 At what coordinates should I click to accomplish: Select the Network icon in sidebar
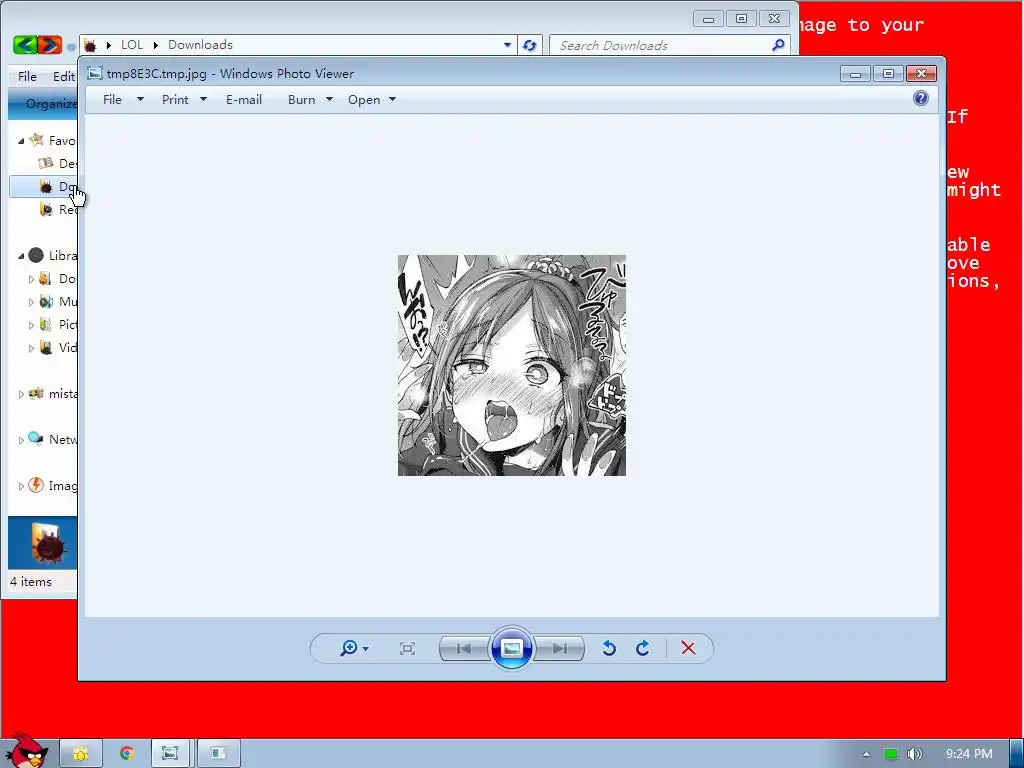pos(36,439)
